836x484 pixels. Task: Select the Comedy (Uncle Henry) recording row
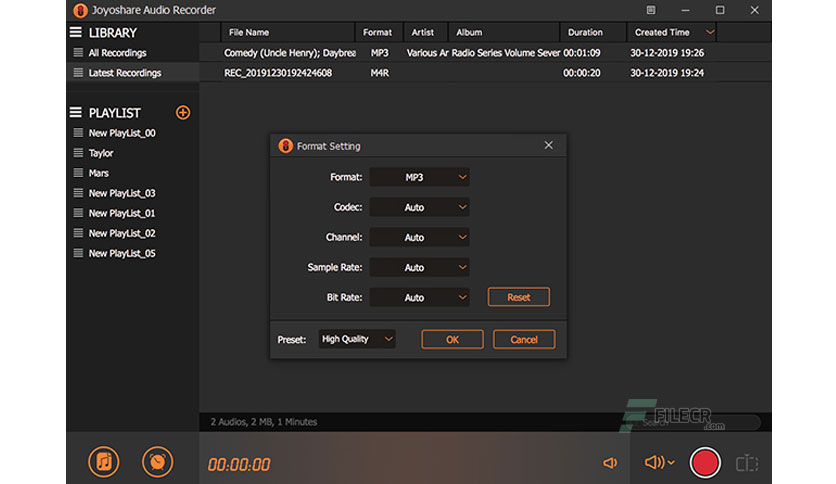(x=485, y=53)
